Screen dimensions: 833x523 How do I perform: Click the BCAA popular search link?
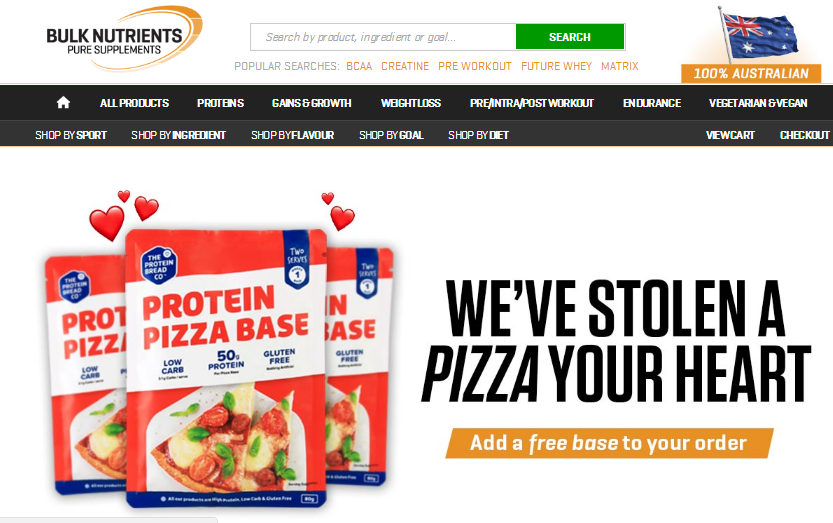(x=359, y=66)
